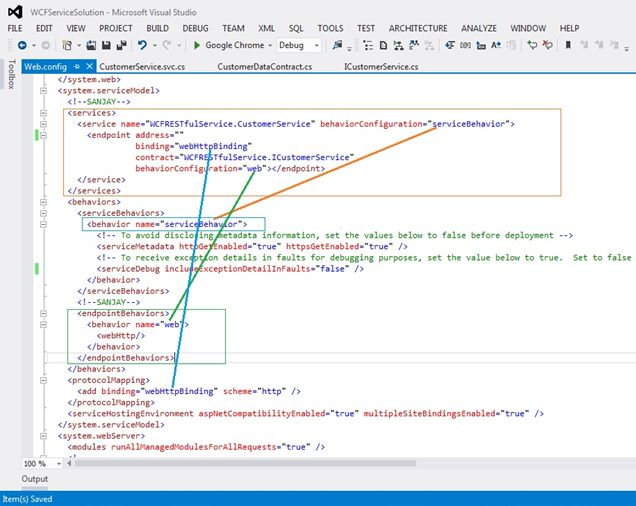Screen dimensions: 636x506
Task: Collapse the <services> outlining node
Action: click(x=43, y=113)
